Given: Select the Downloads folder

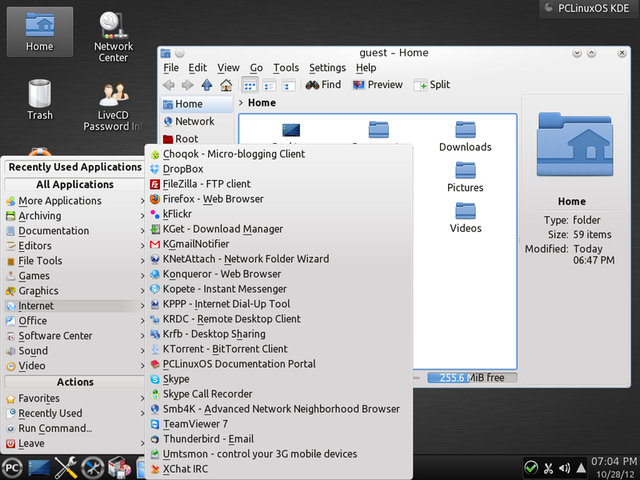Looking at the screenshot, I should coord(465,137).
